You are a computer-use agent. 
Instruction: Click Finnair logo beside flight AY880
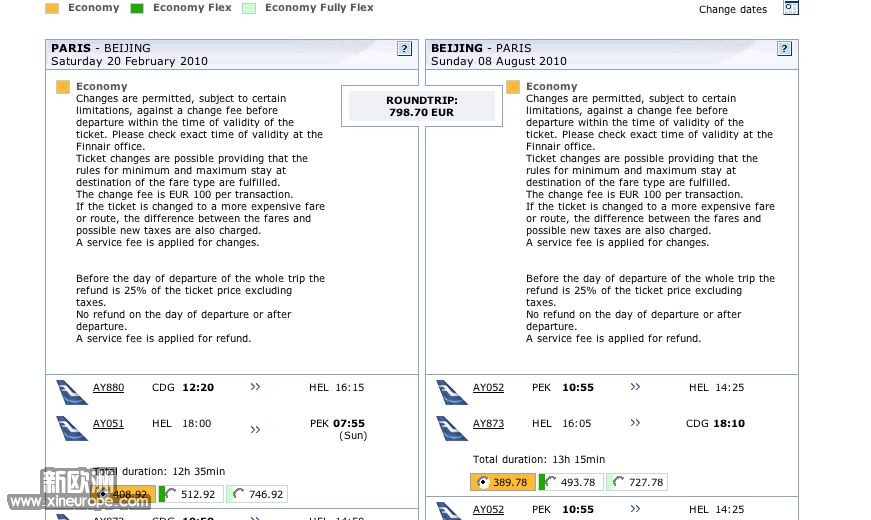[72, 391]
